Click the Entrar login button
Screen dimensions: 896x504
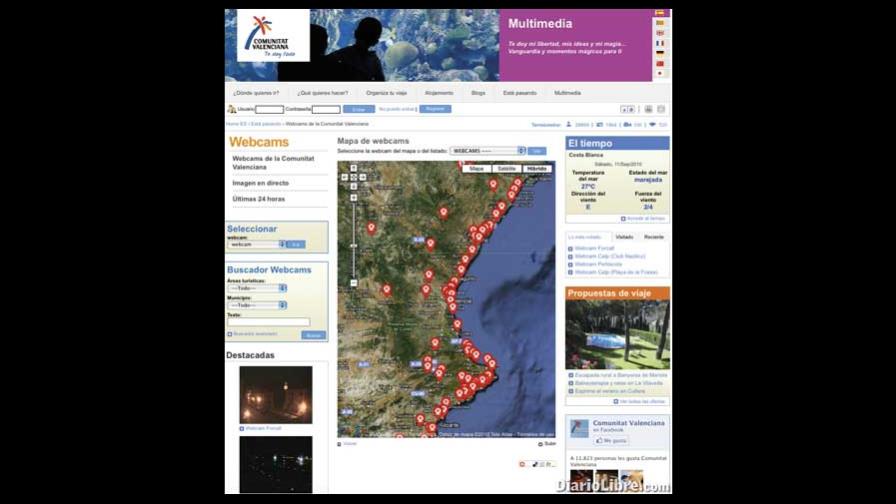click(x=359, y=109)
